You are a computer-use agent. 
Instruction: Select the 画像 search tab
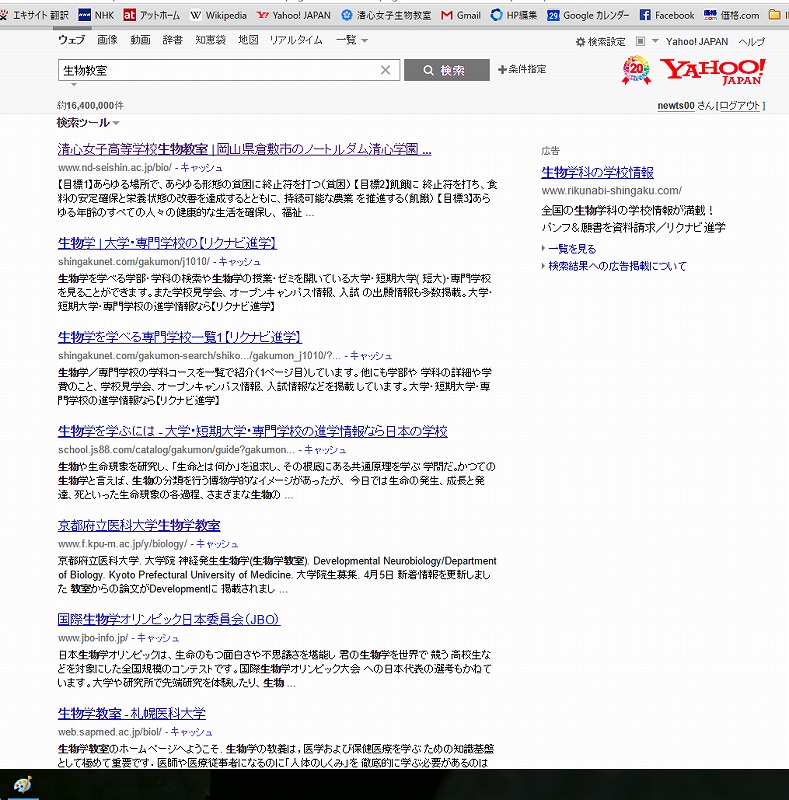tap(108, 40)
